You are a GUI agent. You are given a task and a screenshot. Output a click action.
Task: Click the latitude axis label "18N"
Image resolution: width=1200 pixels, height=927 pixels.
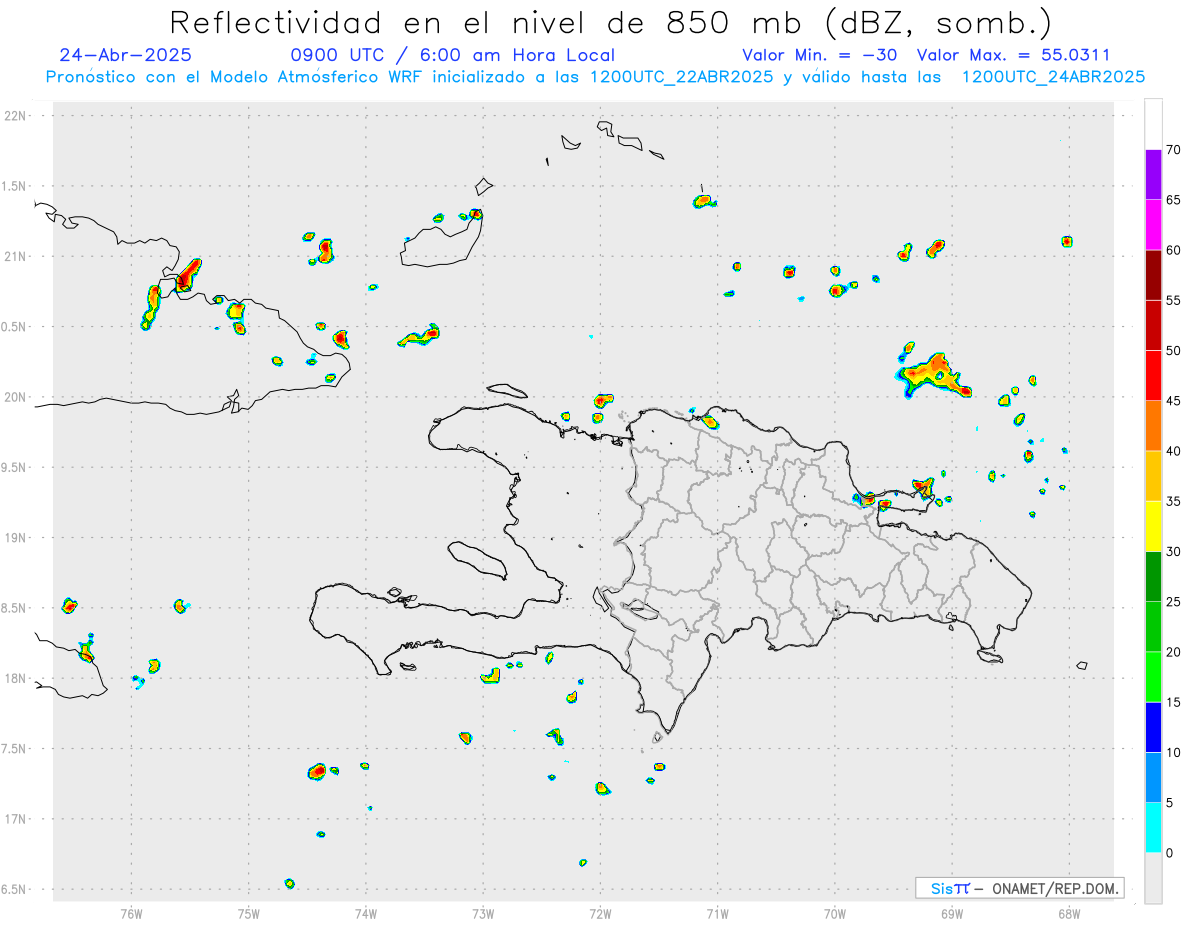point(17,678)
